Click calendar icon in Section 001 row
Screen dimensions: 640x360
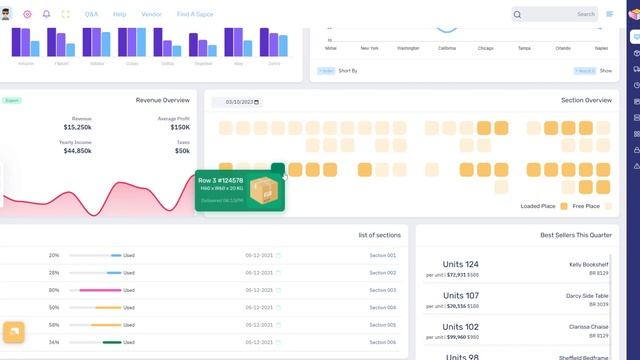tap(278, 256)
